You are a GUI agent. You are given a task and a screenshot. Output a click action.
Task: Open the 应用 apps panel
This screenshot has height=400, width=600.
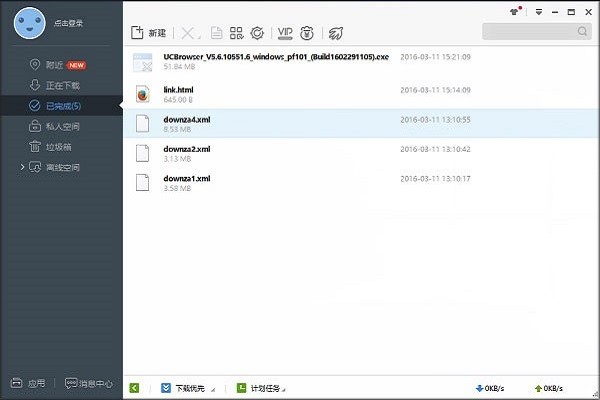point(28,383)
